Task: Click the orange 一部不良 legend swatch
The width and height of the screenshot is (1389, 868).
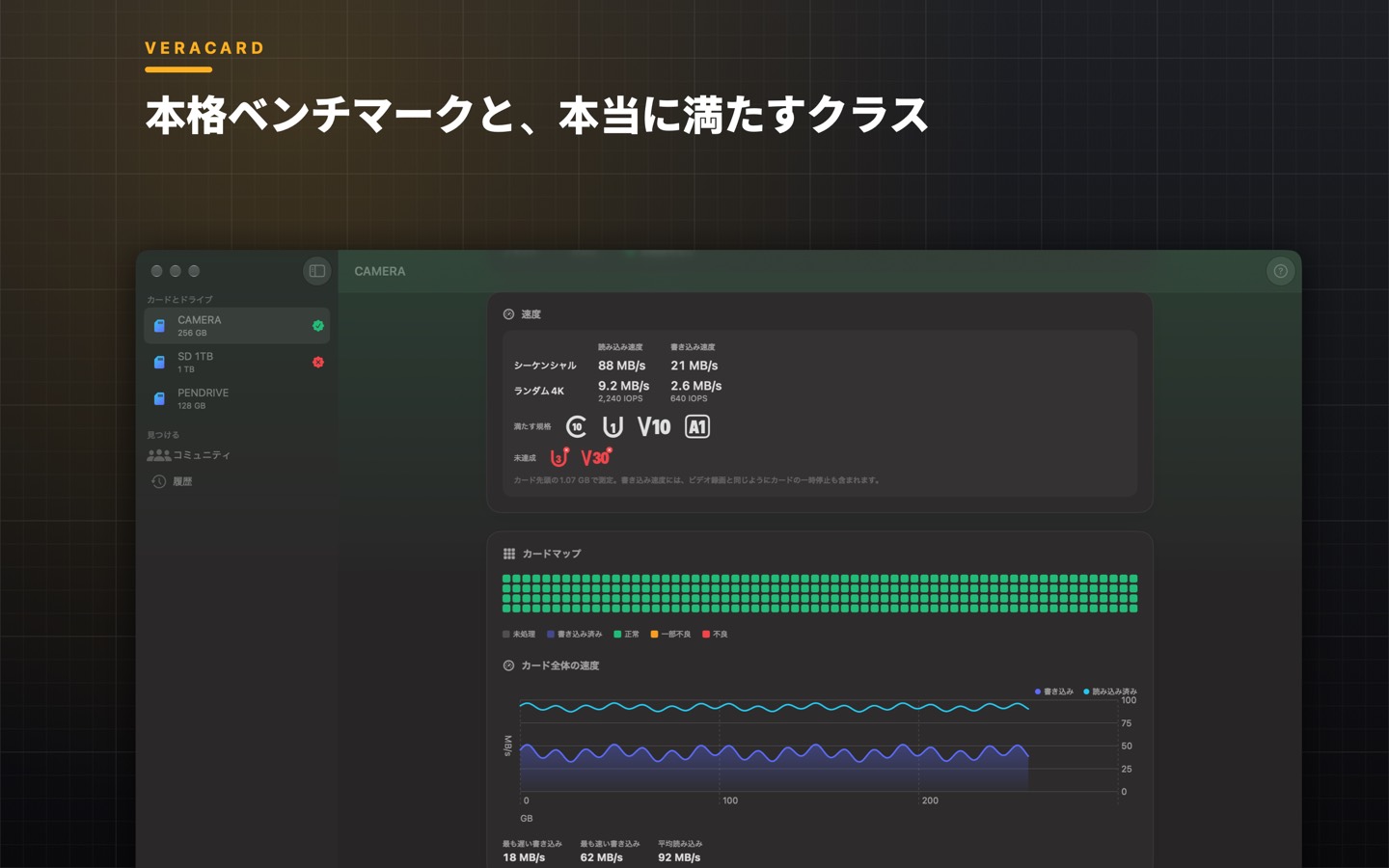Action: point(654,635)
